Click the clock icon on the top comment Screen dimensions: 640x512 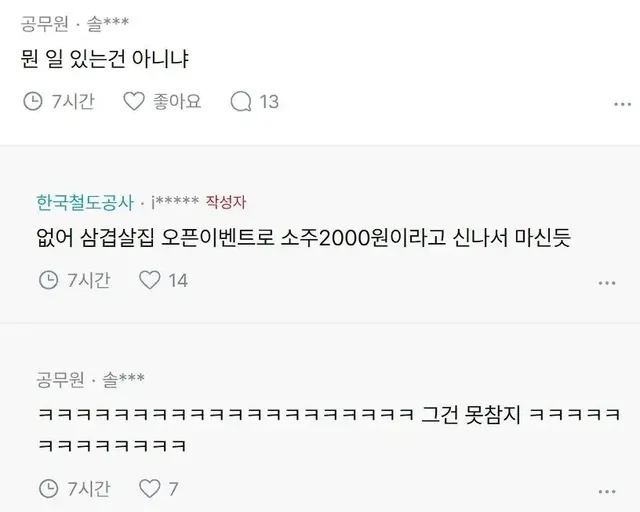[x=33, y=101]
